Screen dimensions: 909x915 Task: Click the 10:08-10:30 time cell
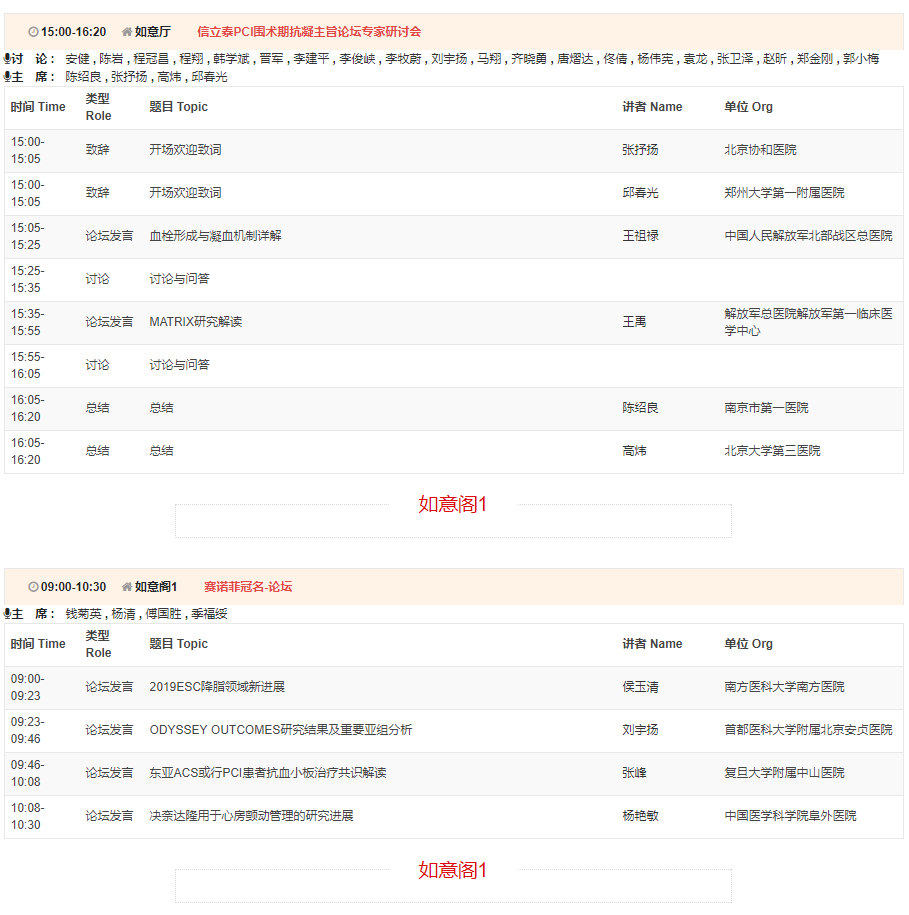click(x=27, y=816)
